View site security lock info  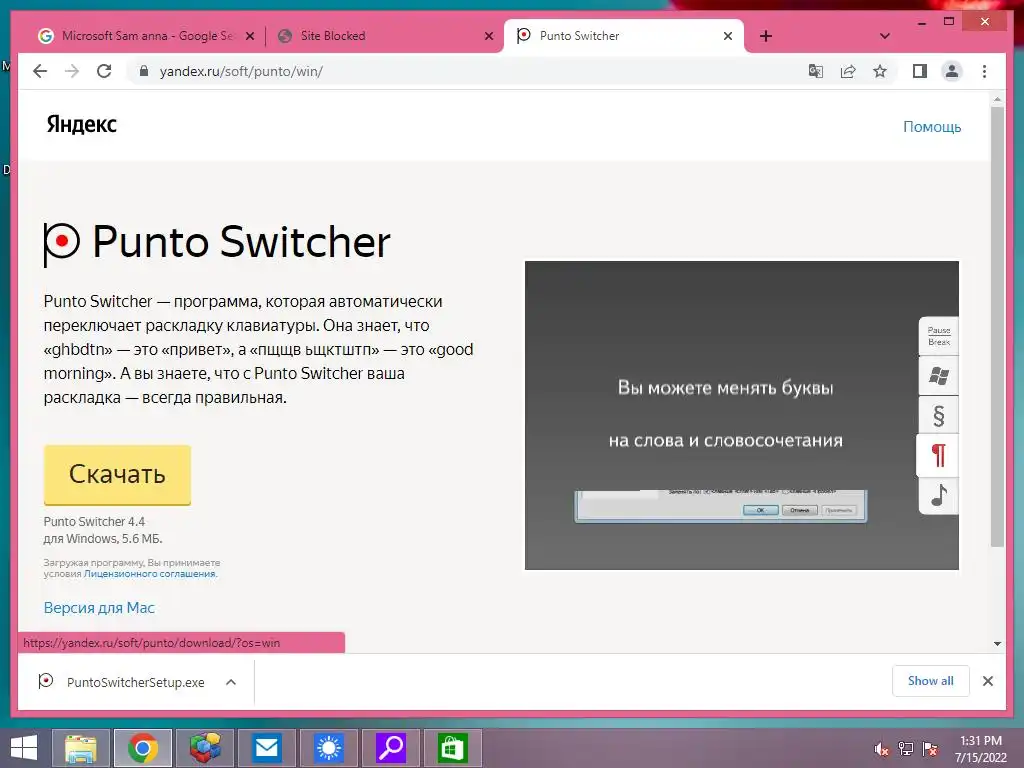tap(144, 71)
